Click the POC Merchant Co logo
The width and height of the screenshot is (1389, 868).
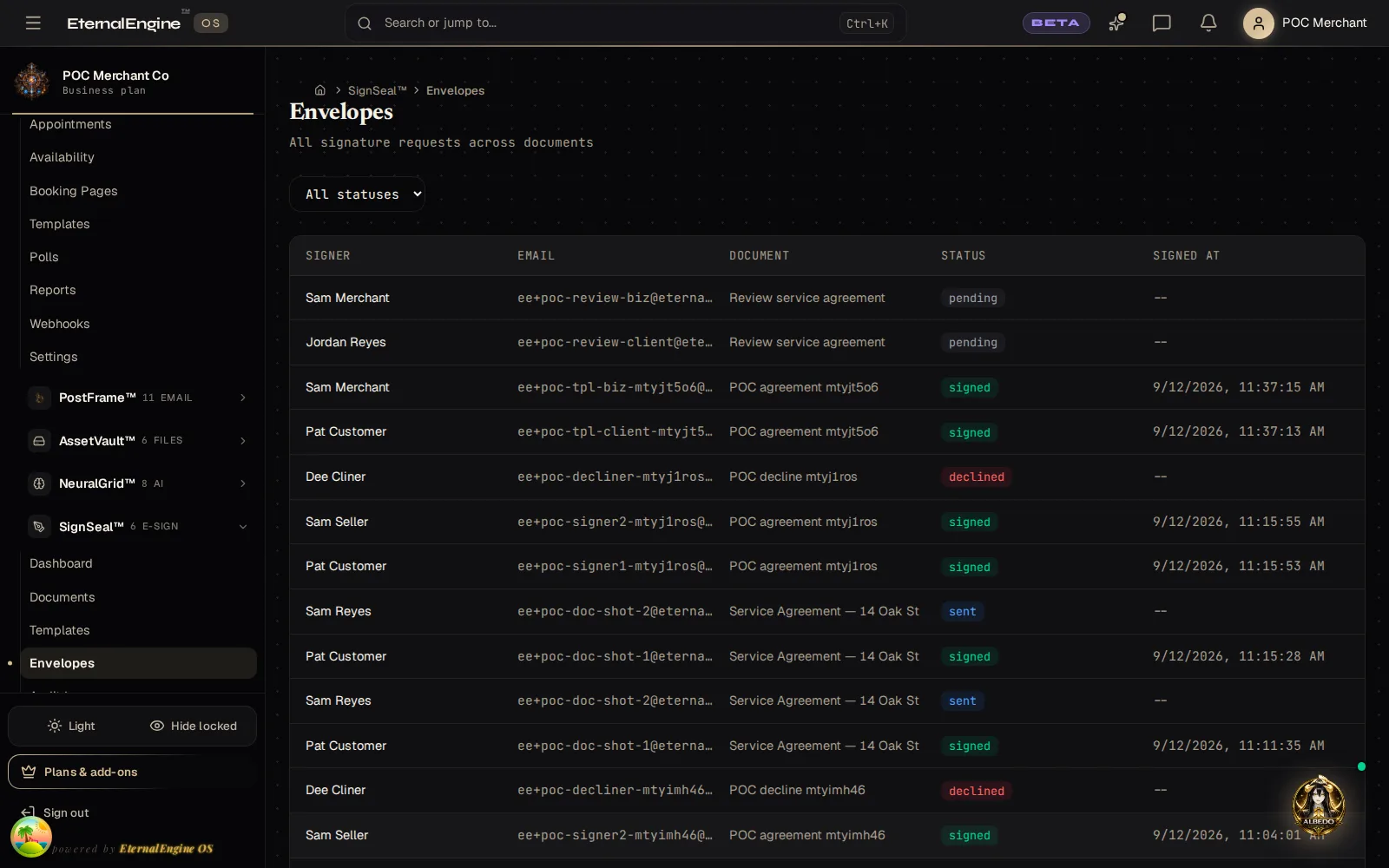[32, 82]
